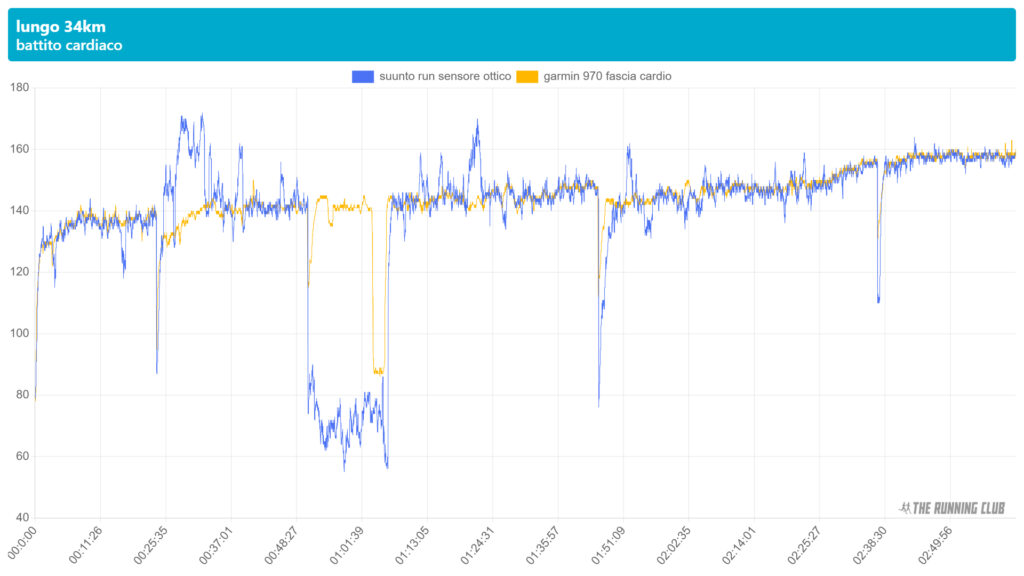Select the 02:02:35 time axis label
The height and width of the screenshot is (576, 1024).
(x=674, y=541)
